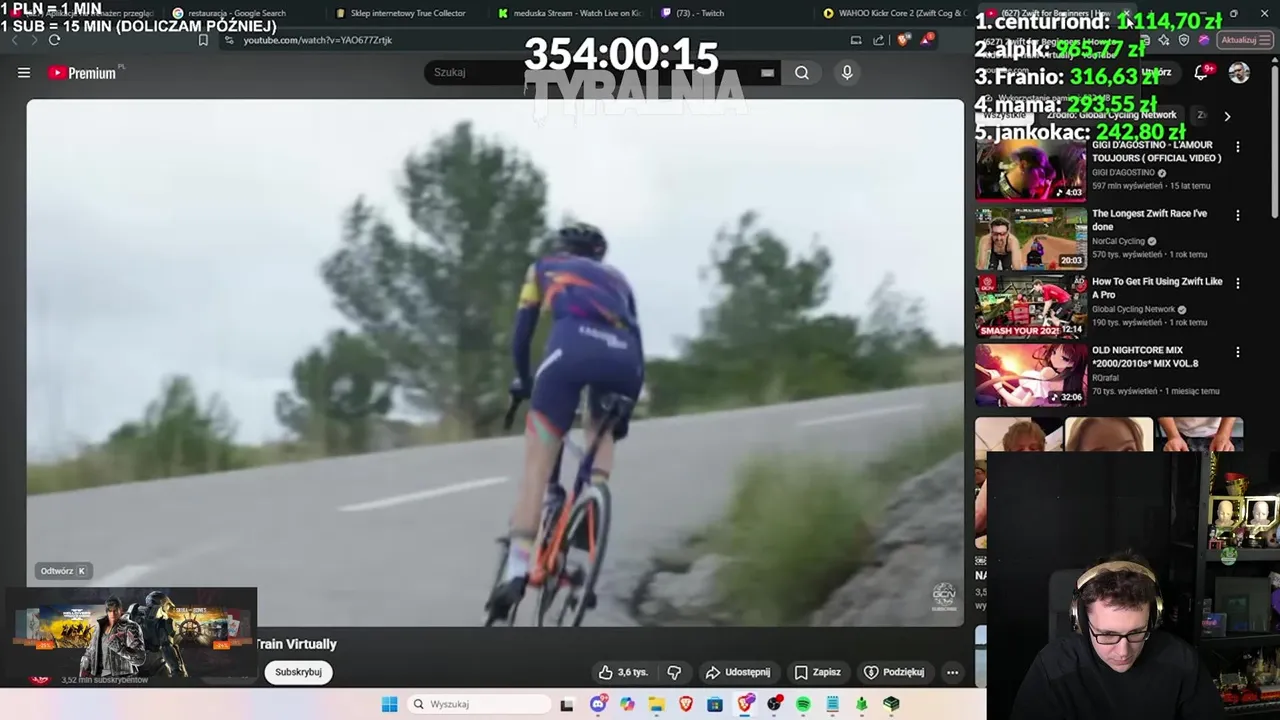Open OBS Studio from the taskbar

click(x=774, y=704)
